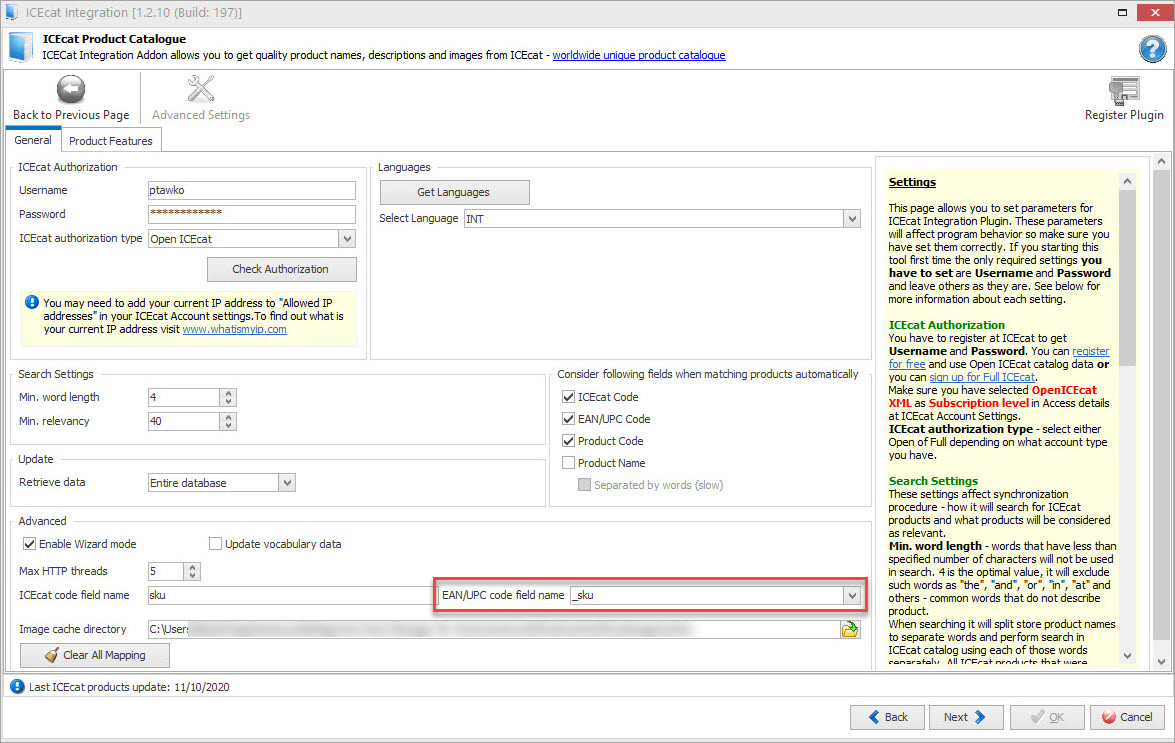This screenshot has width=1175, height=743.
Task: Click the Max HTTP threads number field
Action: [x=166, y=571]
